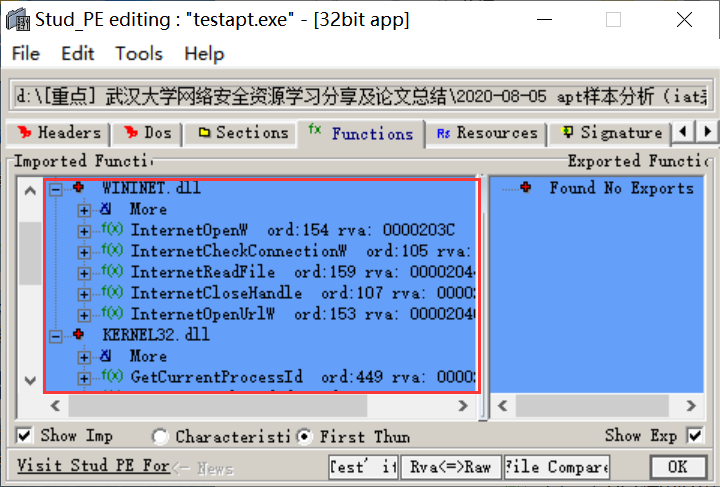Viewport: 720px width, 487px height.
Task: Open the Tools menu
Action: tap(139, 54)
